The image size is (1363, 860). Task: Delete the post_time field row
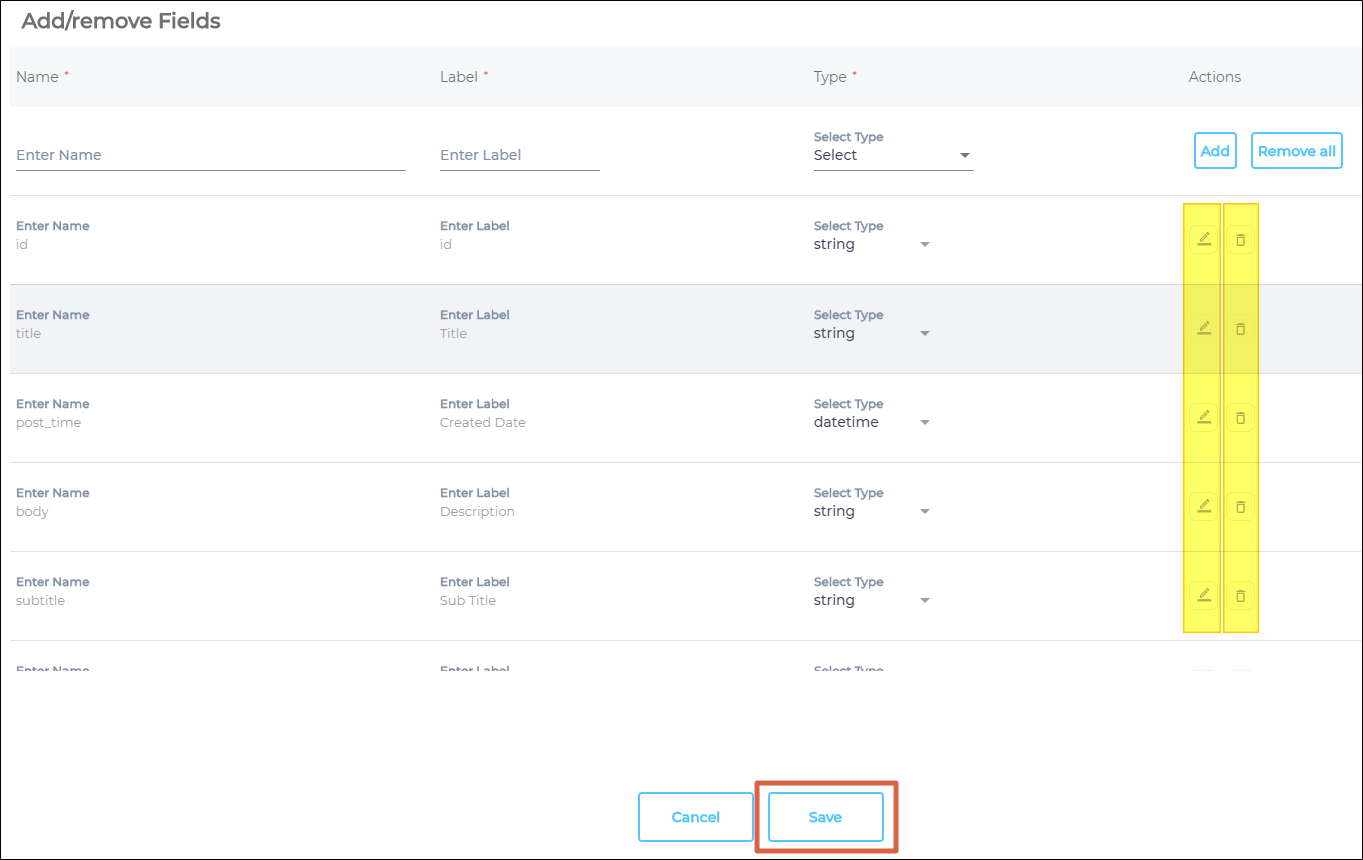point(1240,418)
